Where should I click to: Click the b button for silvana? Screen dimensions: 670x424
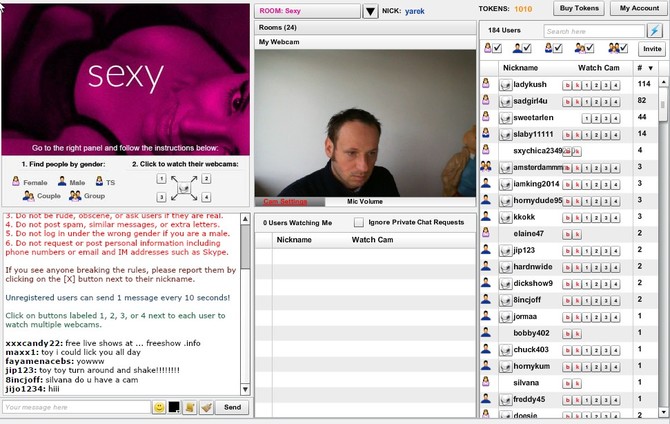567,384
